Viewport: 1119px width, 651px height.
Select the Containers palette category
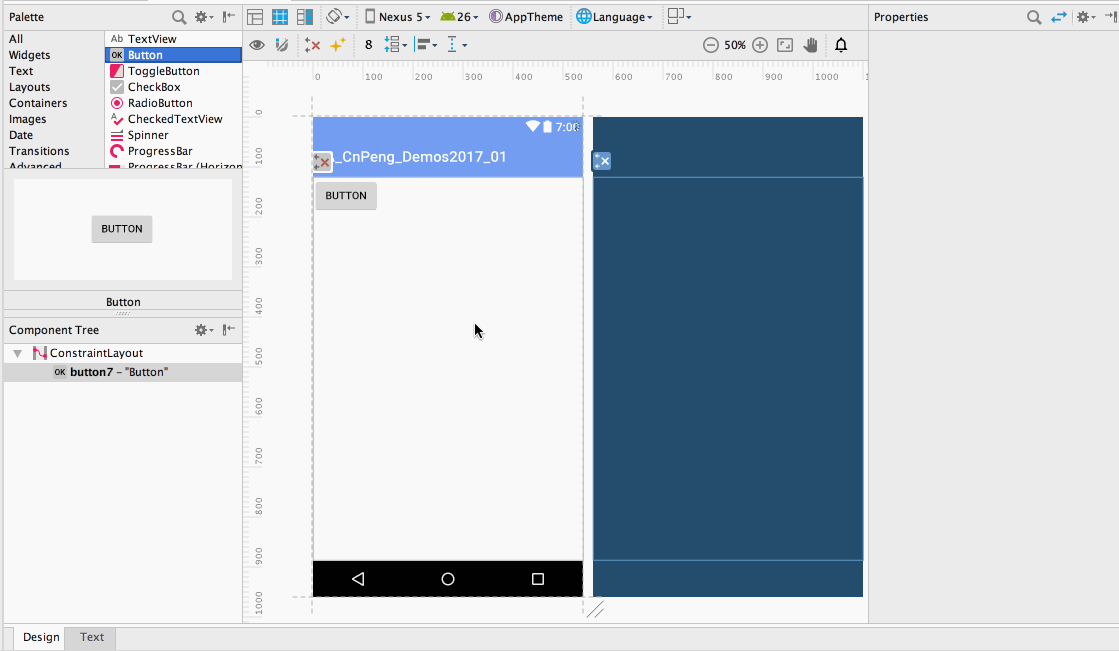coord(38,103)
